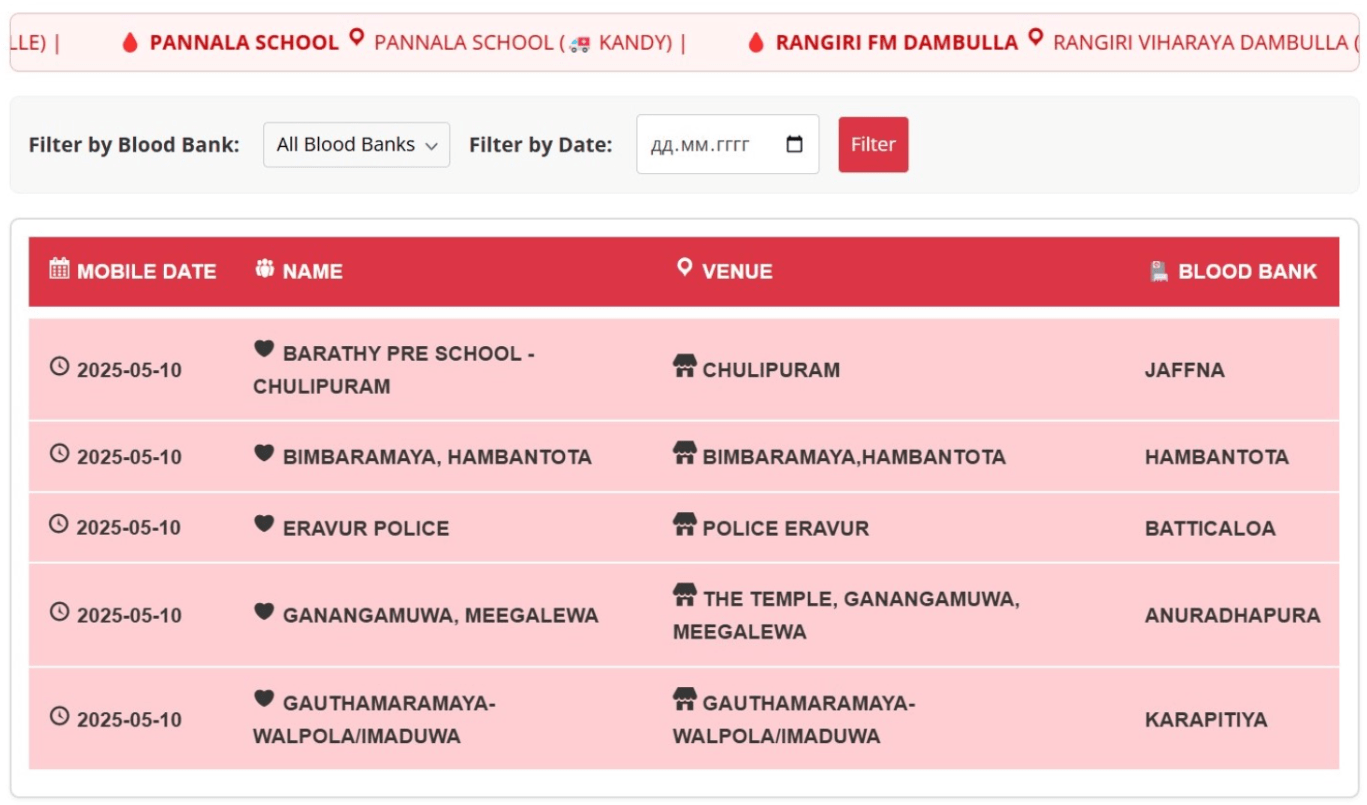
Task: Open the date picker calendar icon
Action: [795, 144]
